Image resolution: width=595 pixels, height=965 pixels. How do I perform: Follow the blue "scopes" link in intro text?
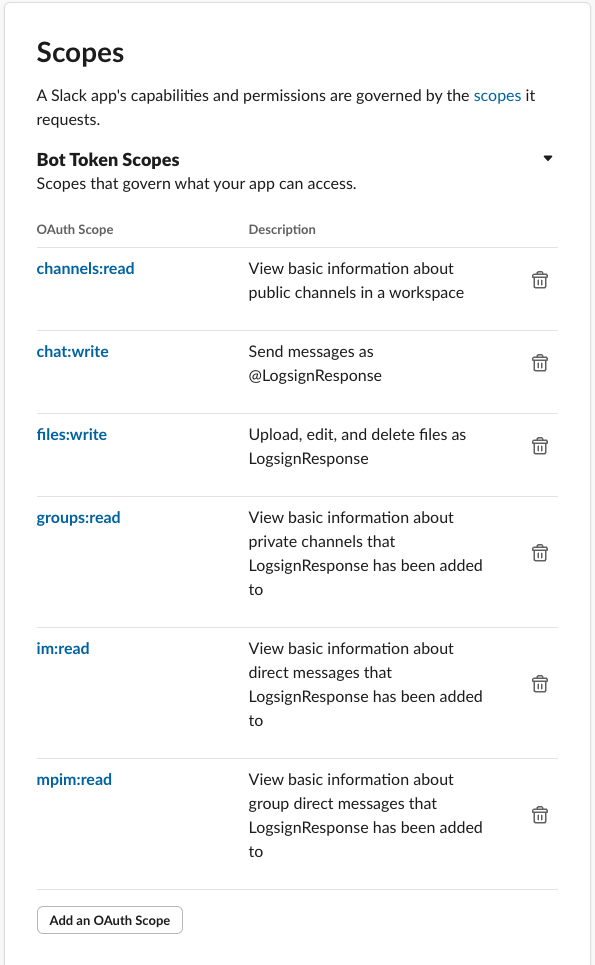tap(497, 96)
